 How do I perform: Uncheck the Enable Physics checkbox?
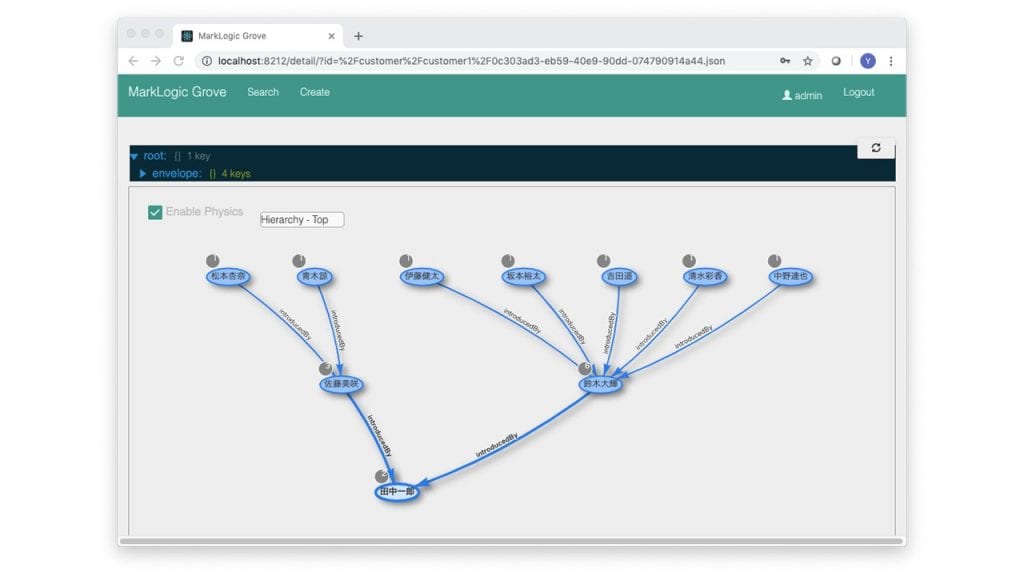[155, 212]
